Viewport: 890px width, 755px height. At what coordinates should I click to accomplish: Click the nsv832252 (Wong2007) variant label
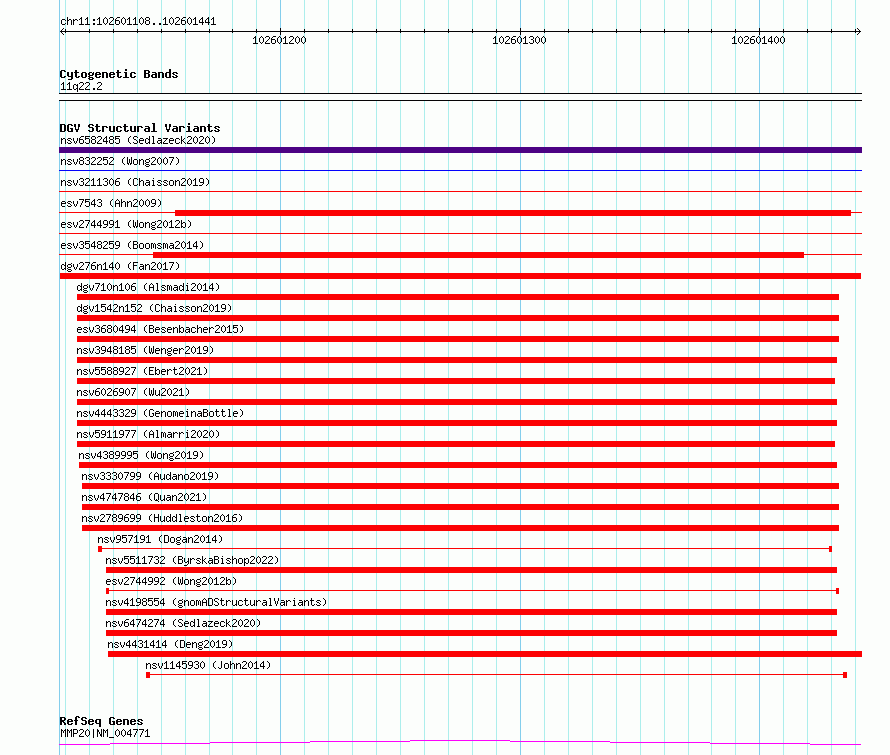point(120,161)
